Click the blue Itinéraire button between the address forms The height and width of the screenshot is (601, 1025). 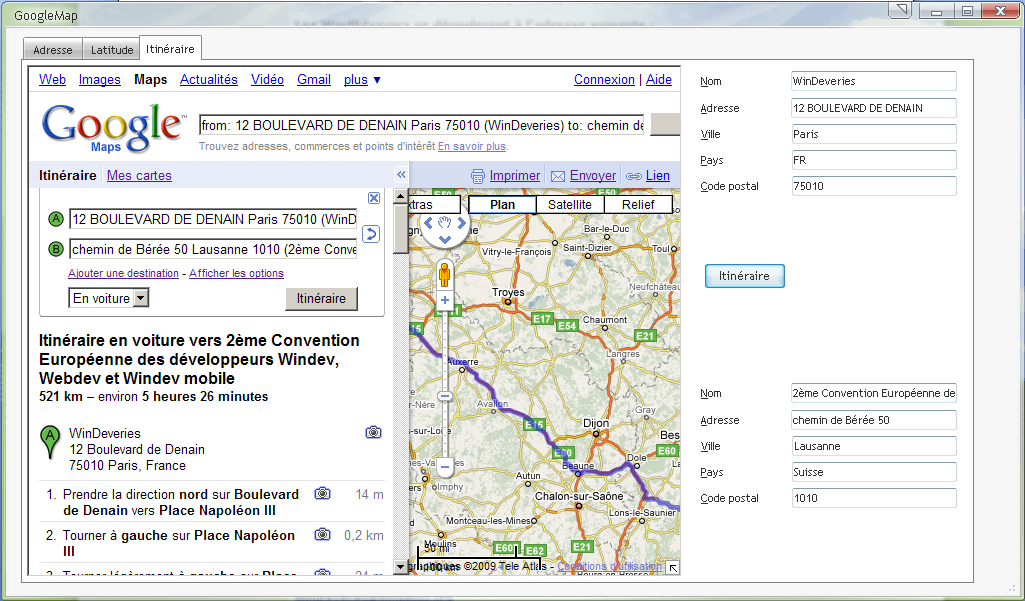[x=745, y=276]
